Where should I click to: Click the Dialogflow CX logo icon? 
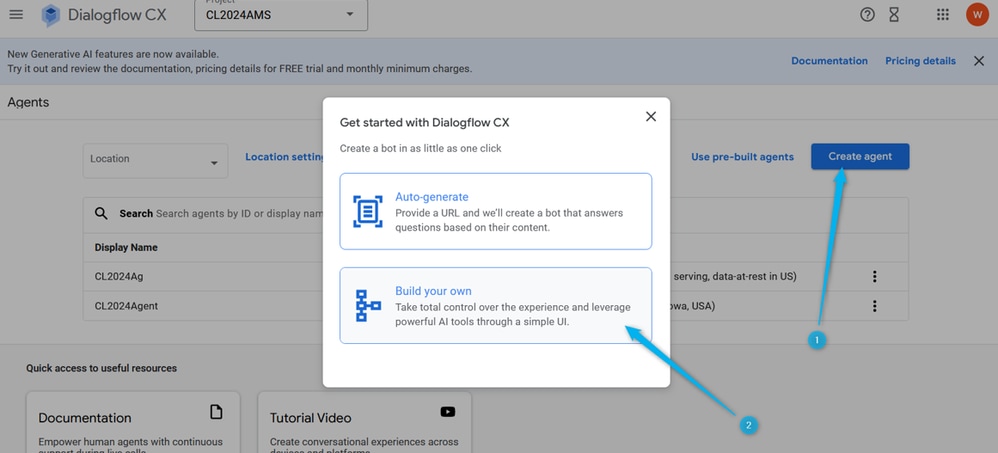click(x=50, y=15)
